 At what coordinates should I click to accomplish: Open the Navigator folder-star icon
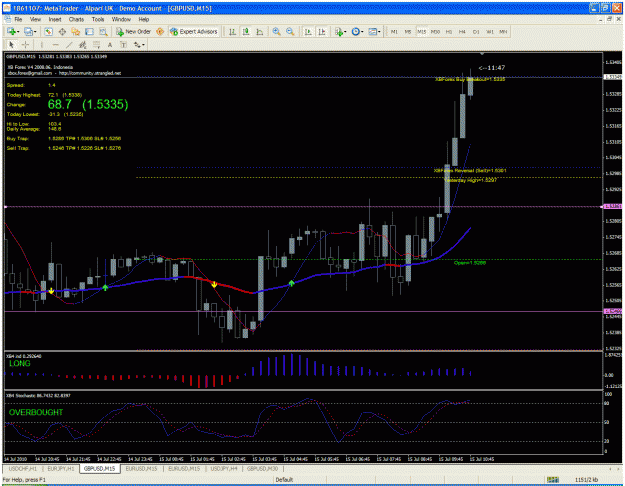click(x=76, y=31)
